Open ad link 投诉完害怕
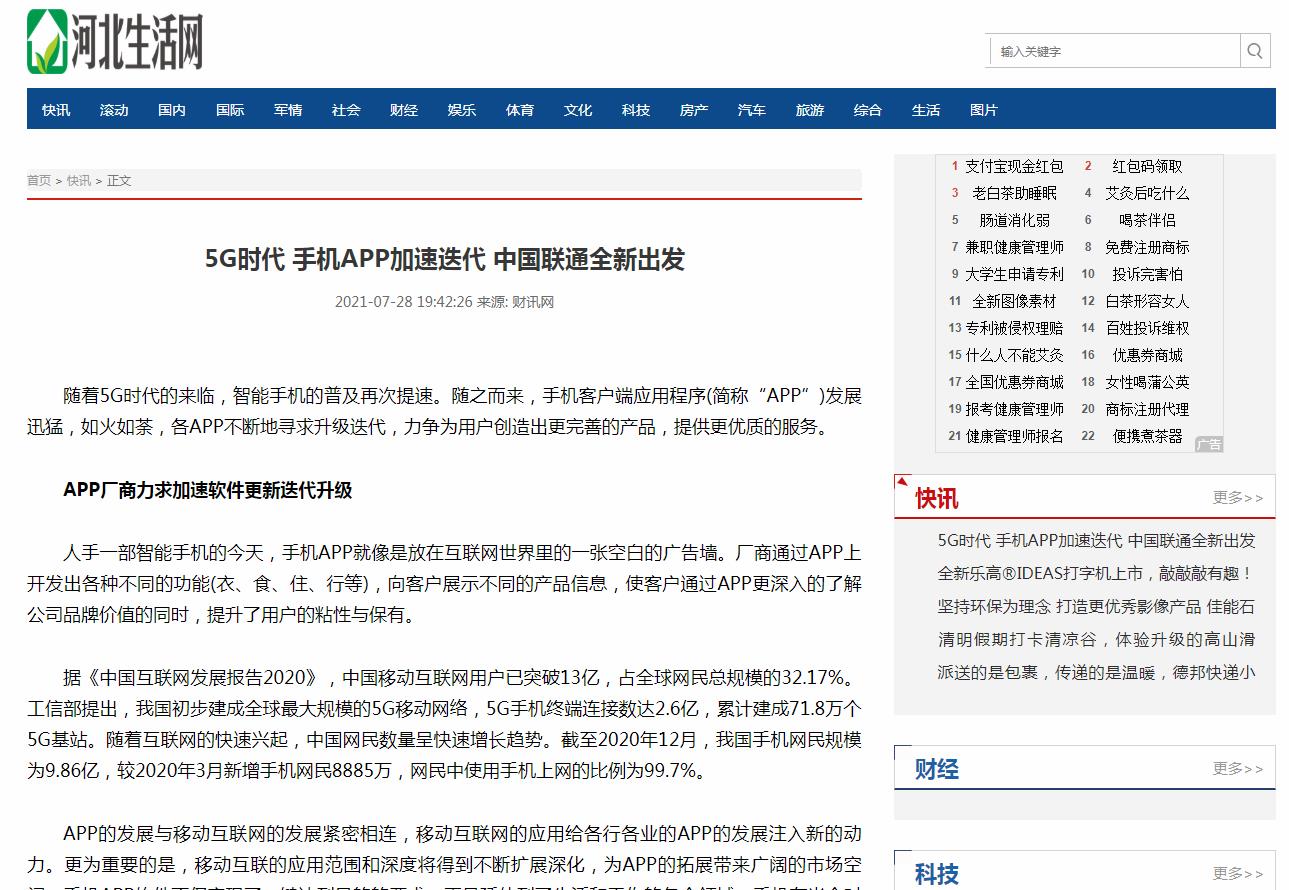1289x890 pixels. click(x=1147, y=274)
